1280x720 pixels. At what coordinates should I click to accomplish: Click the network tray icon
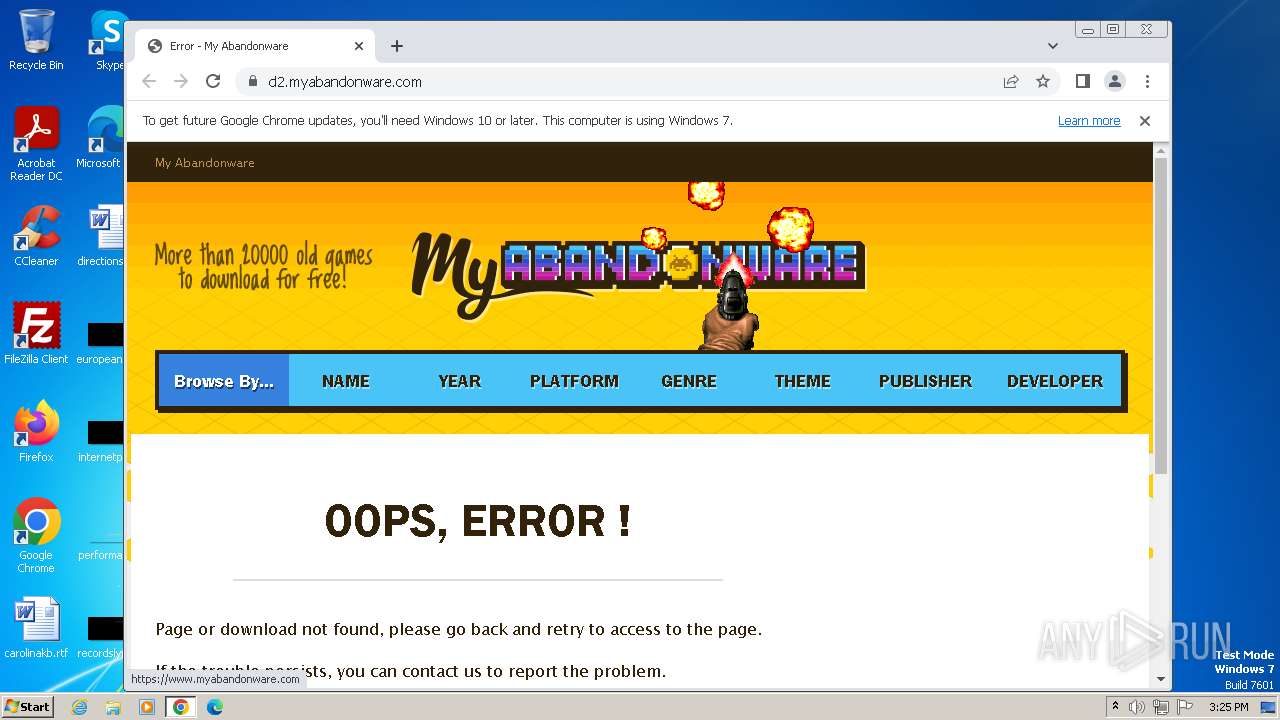(x=1161, y=707)
